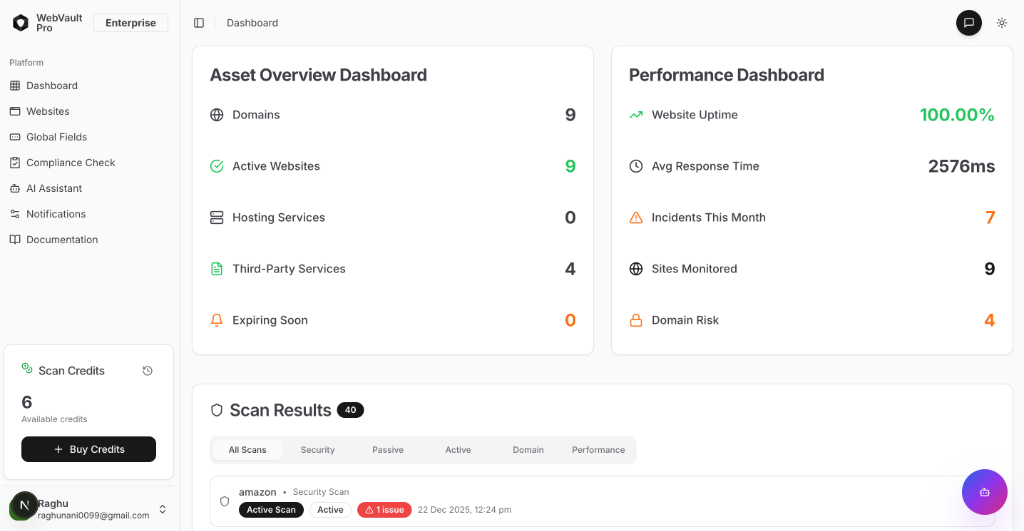Image resolution: width=1024 pixels, height=531 pixels.
Task: Toggle light/dark theme sun icon
Action: (x=1001, y=23)
